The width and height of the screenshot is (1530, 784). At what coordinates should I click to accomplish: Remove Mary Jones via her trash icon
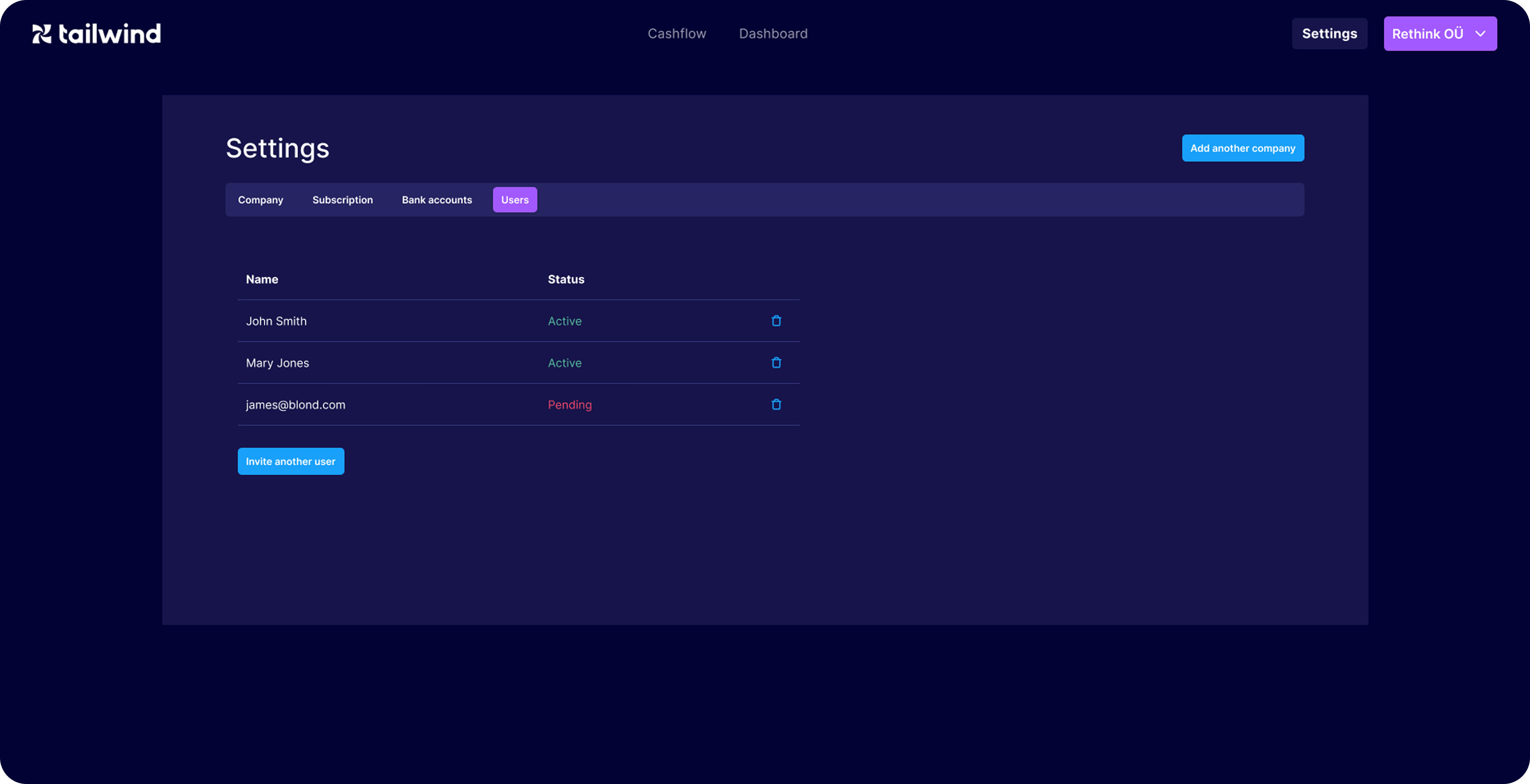(x=776, y=363)
